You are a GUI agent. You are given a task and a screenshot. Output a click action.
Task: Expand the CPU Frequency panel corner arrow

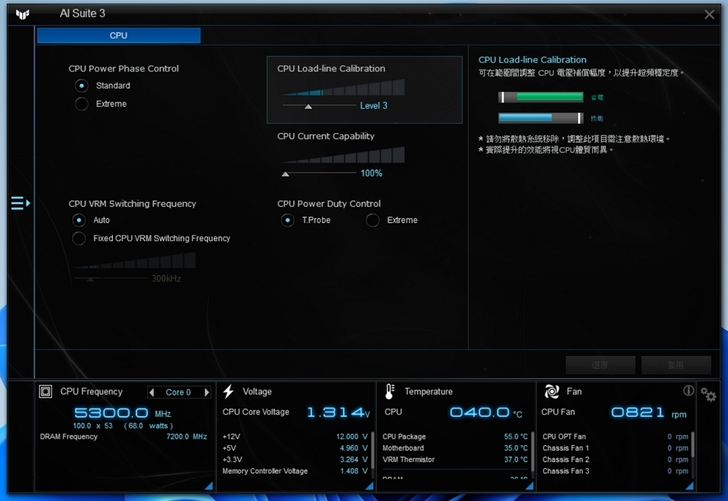pyautogui.click(x=208, y=486)
